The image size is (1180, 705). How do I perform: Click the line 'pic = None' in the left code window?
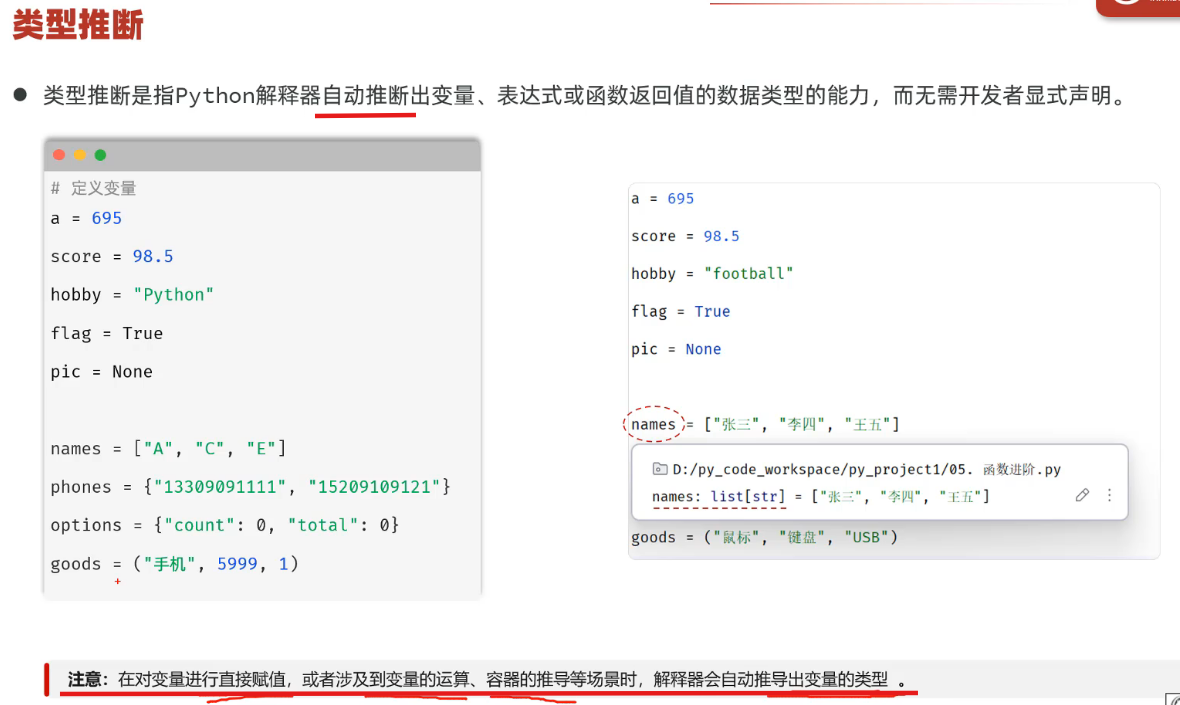click(101, 372)
